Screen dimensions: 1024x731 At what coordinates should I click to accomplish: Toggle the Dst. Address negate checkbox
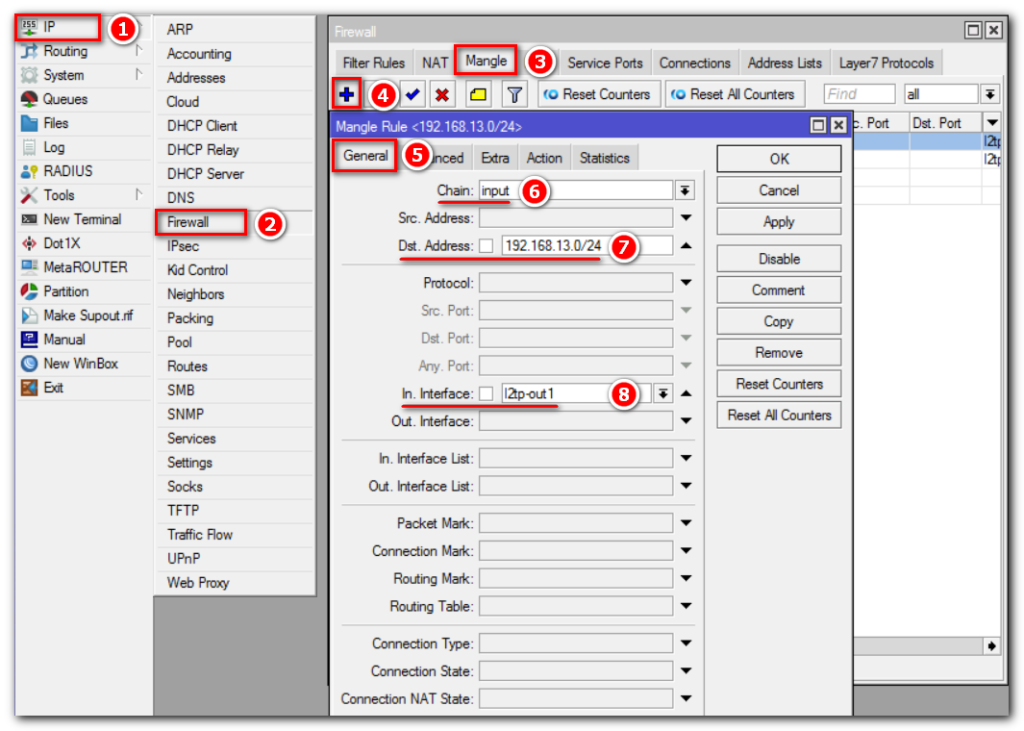[486, 246]
